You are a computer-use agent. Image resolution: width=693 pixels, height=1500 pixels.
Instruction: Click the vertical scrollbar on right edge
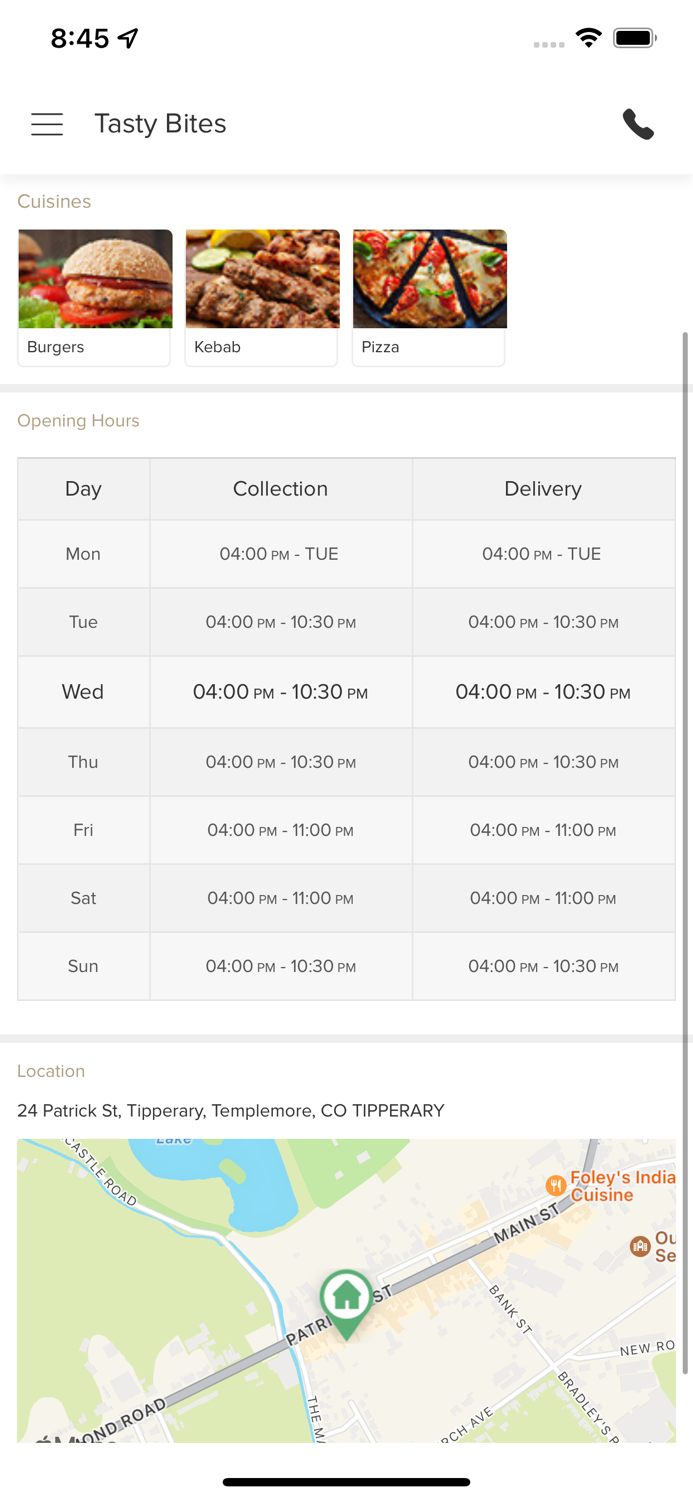click(685, 850)
